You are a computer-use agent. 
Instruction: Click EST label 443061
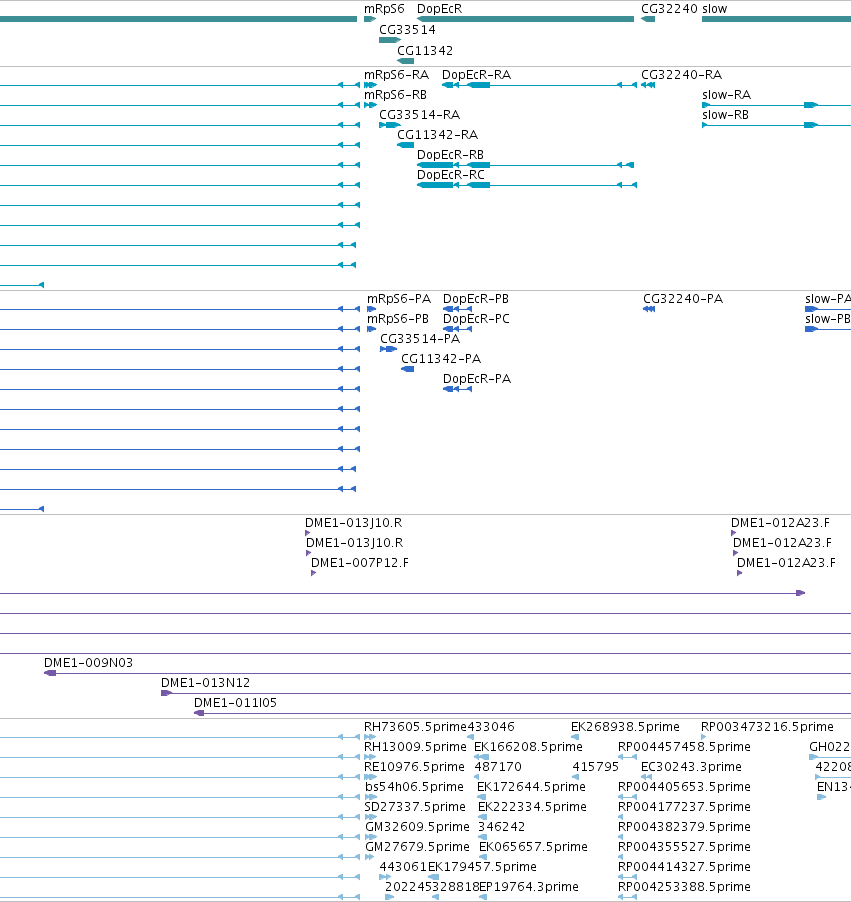tap(403, 867)
